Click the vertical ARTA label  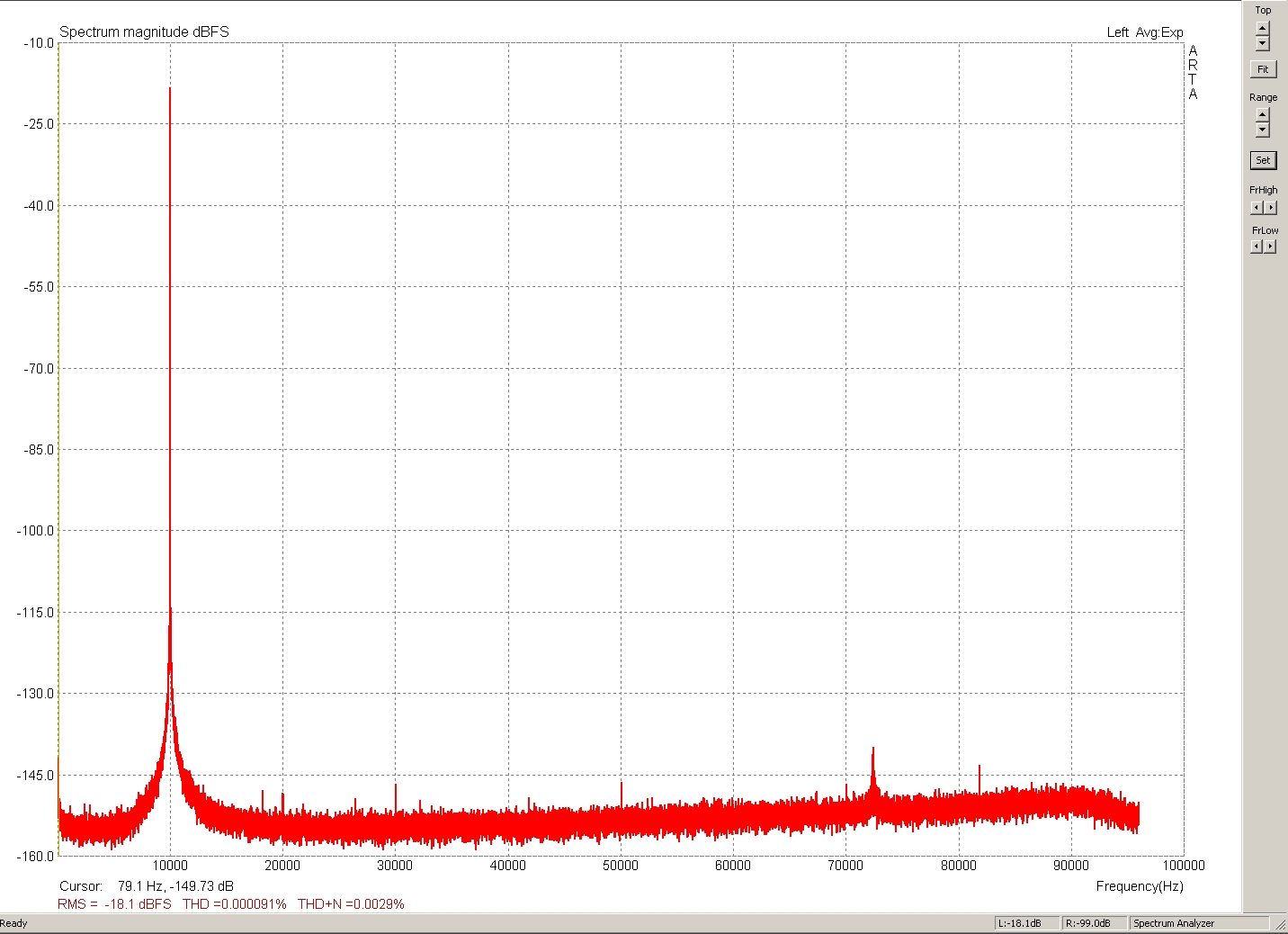[x=1193, y=72]
